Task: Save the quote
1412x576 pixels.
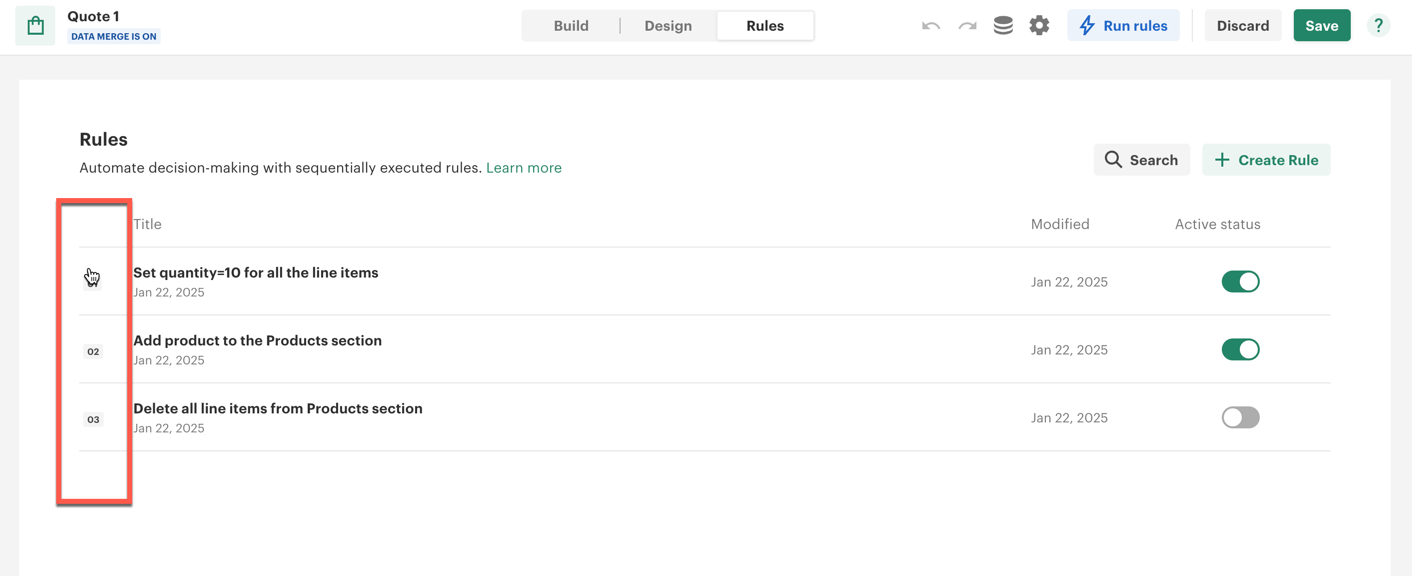Action: click(x=1321, y=26)
